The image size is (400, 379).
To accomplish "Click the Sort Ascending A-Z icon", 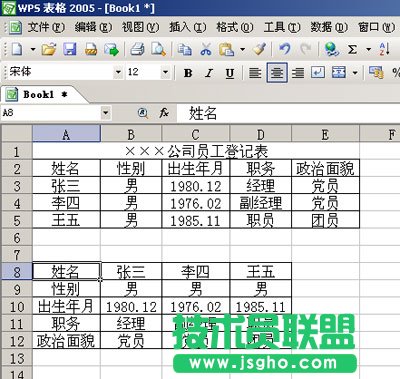I will 384,50.
